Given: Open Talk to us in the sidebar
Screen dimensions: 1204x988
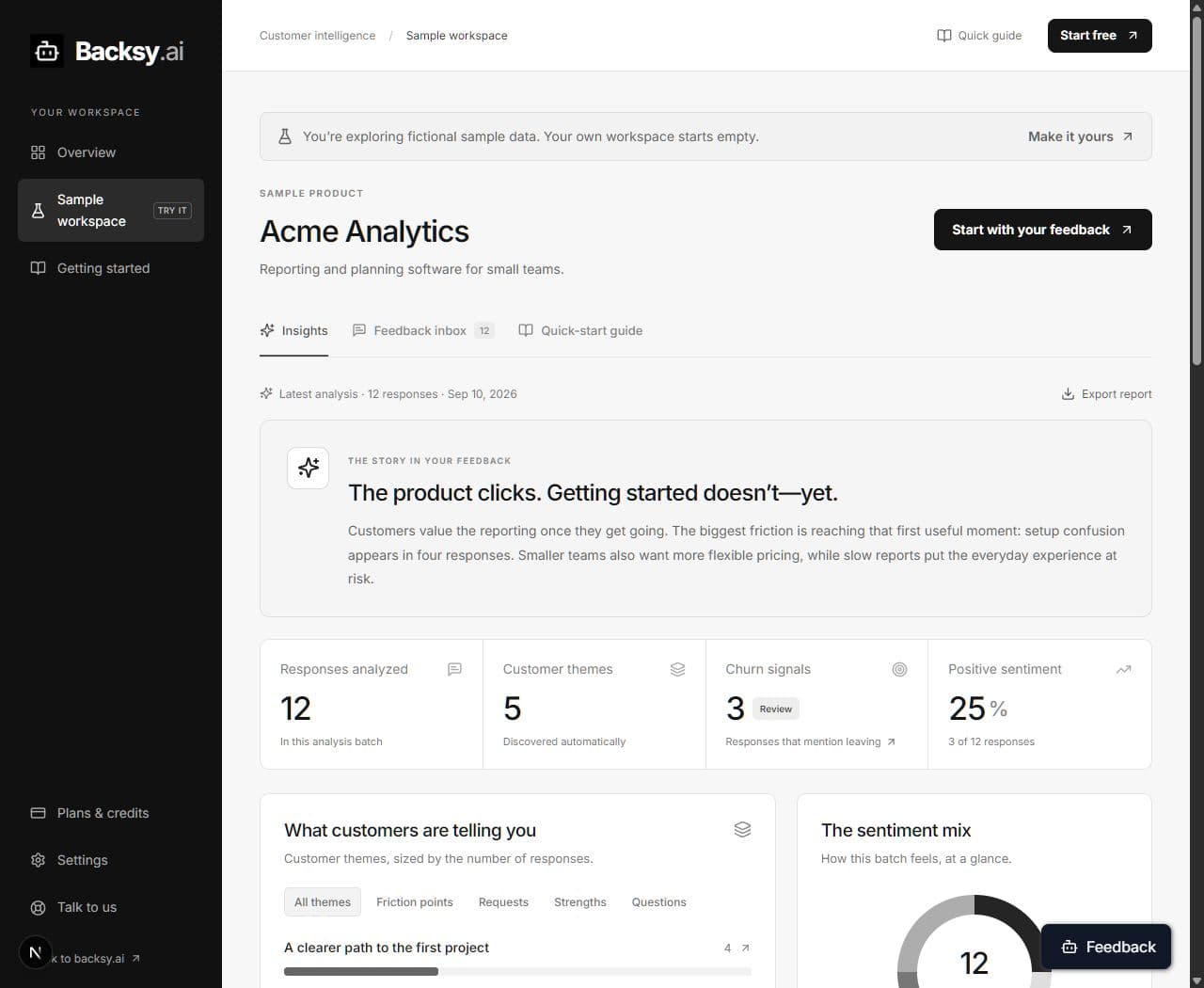Looking at the screenshot, I should click(111, 907).
